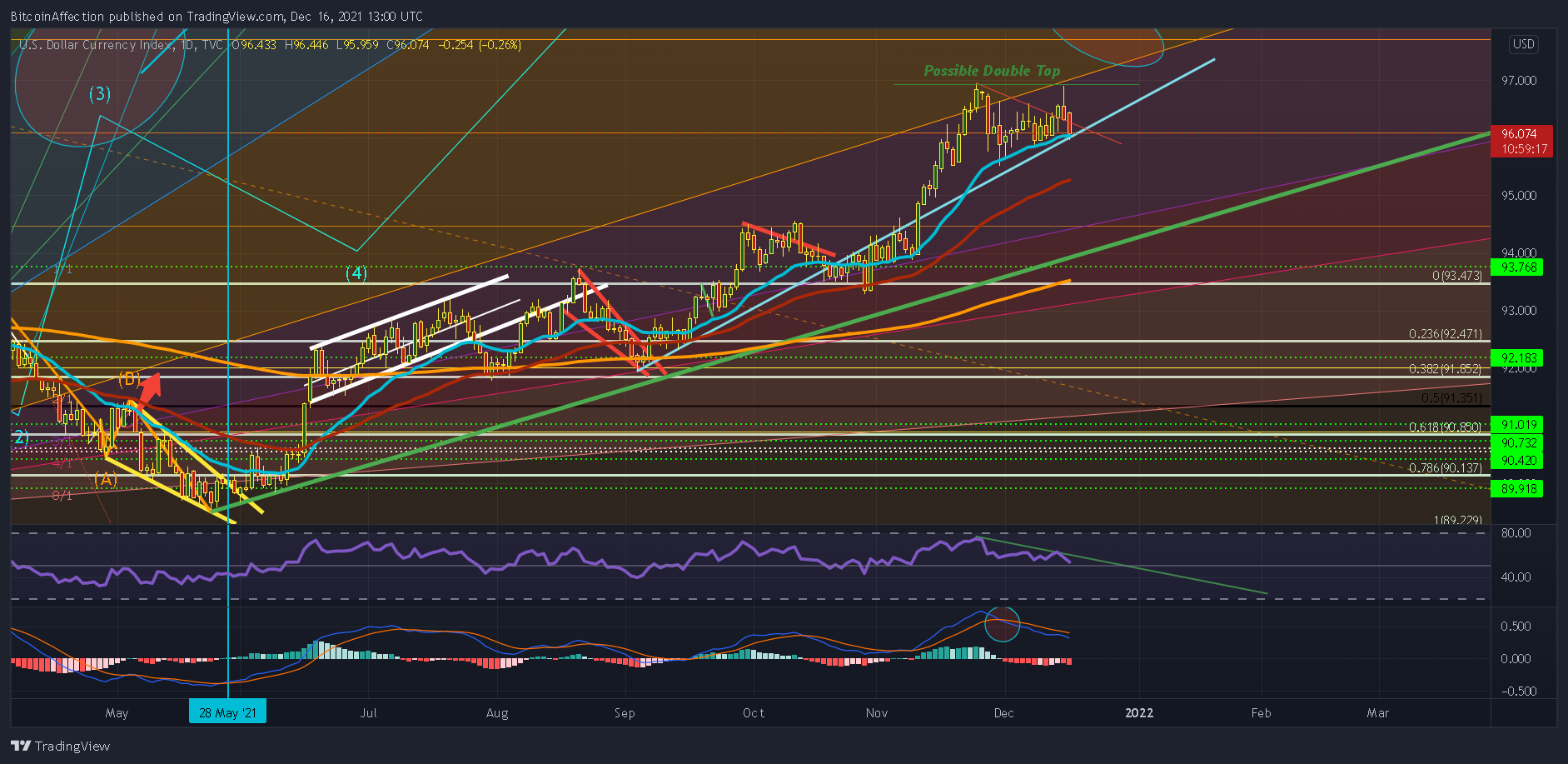Click the 97.000 price axis label
This screenshot has height=764, width=1568.
coord(1519,81)
